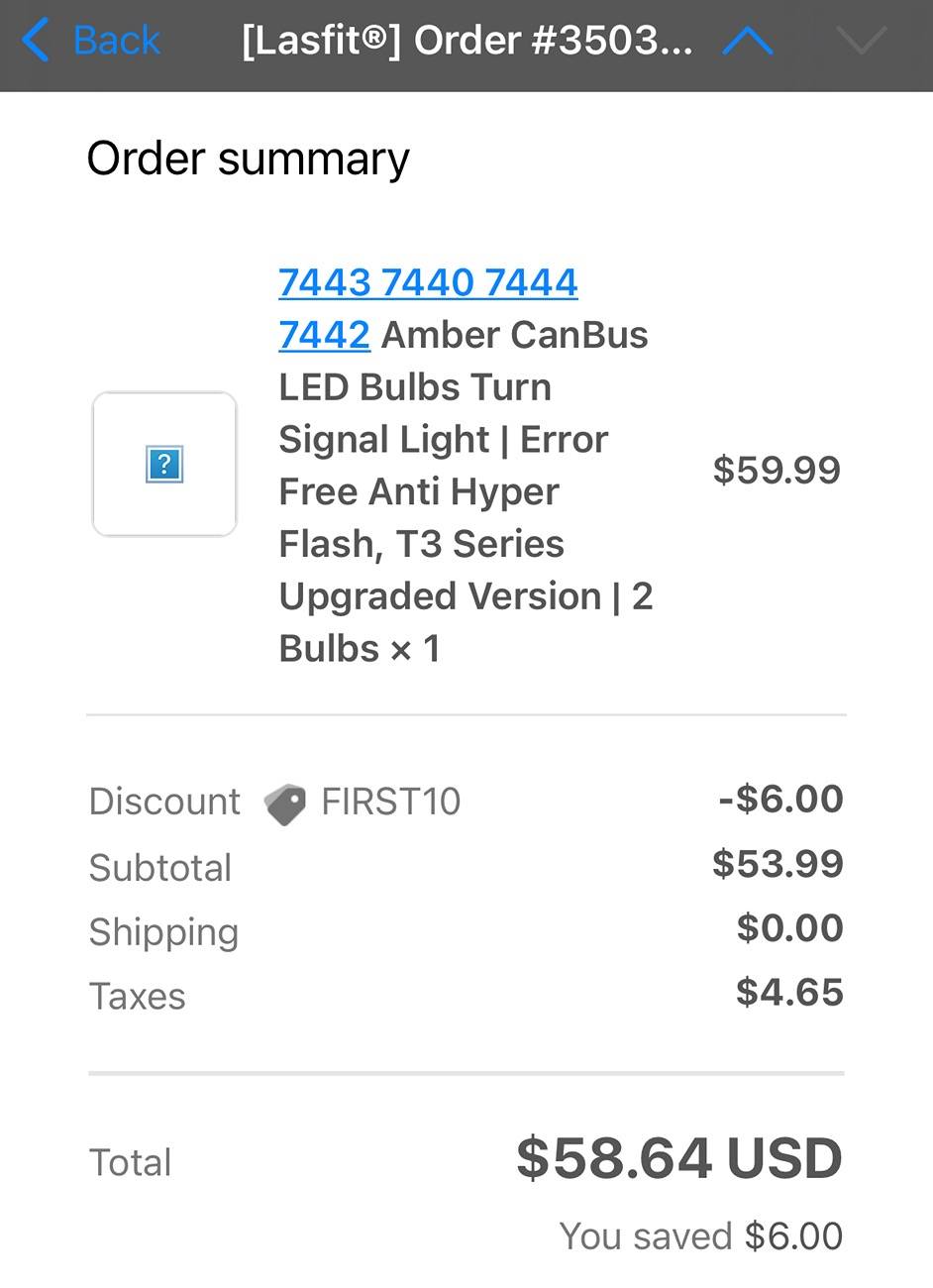Tap the Back chevron arrow icon
Image resolution: width=933 pixels, height=1288 pixels.
tap(36, 41)
